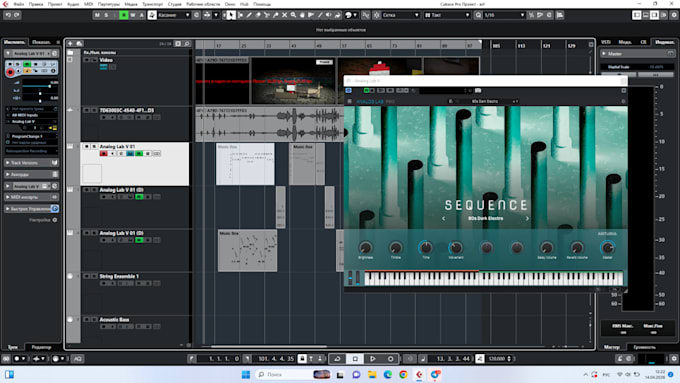Screen dimensions: 680x383
Task: Click the Stop transport button
Action: tap(355, 359)
